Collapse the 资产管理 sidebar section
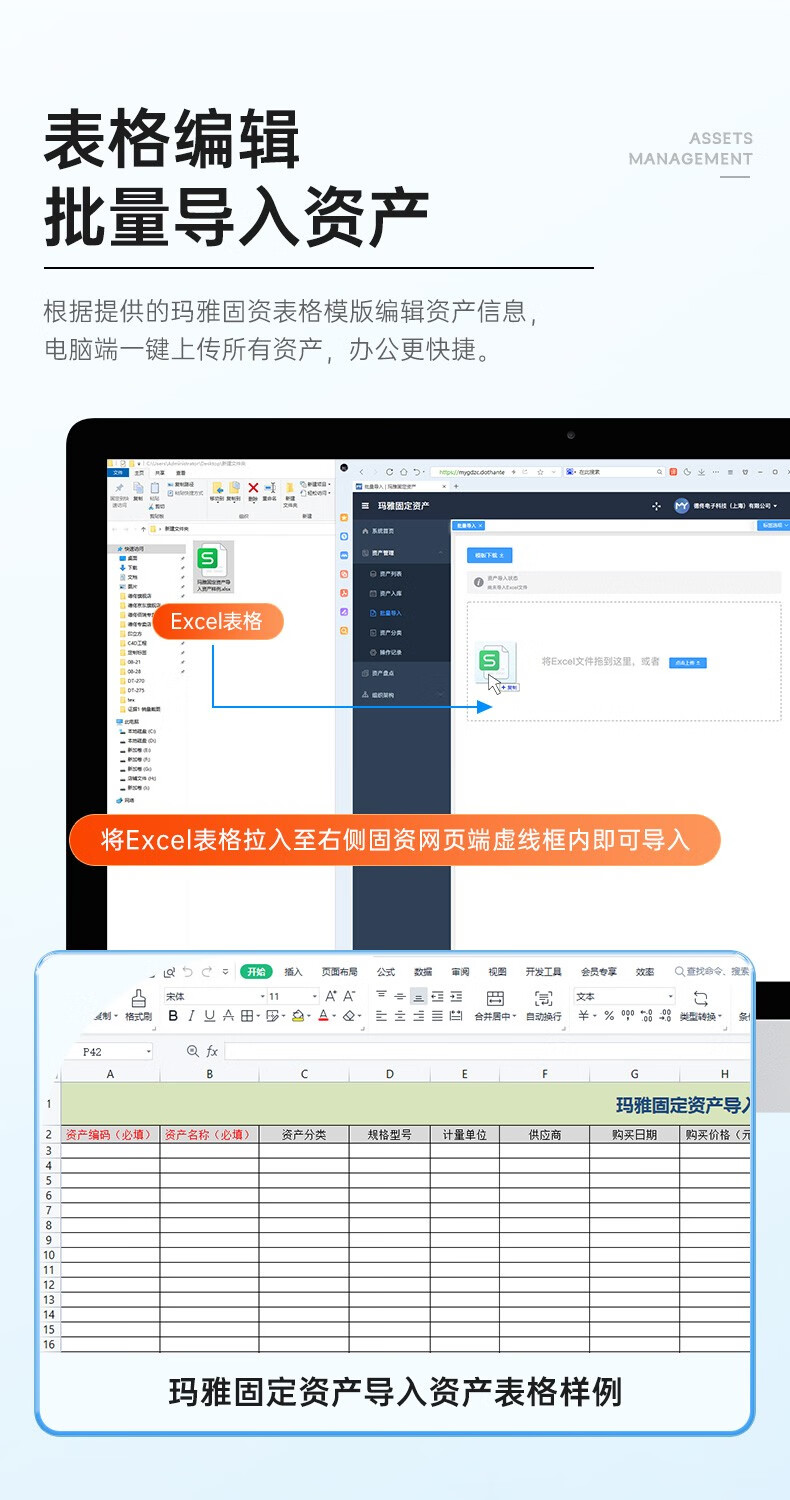The height and width of the screenshot is (1500, 790). [401, 552]
